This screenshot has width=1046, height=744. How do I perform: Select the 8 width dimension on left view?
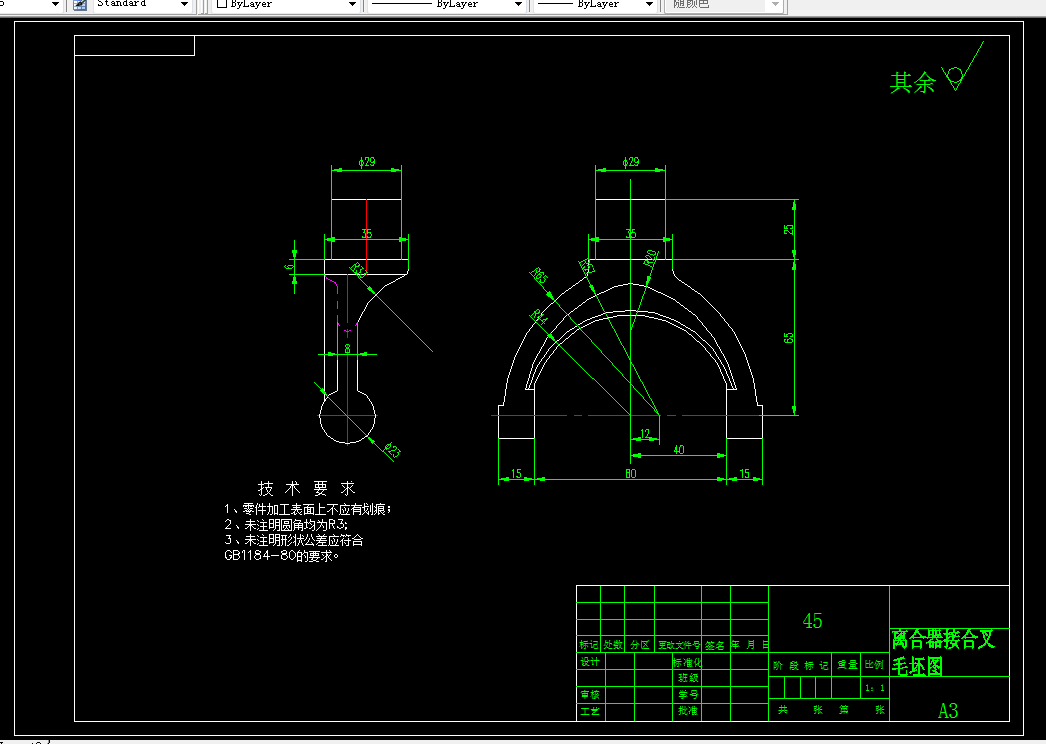[348, 349]
